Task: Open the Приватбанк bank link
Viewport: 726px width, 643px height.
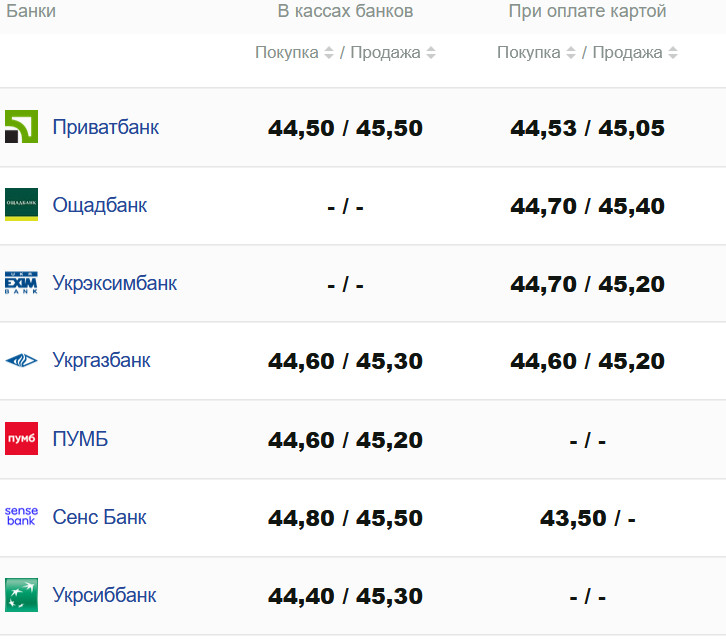Action: [105, 127]
